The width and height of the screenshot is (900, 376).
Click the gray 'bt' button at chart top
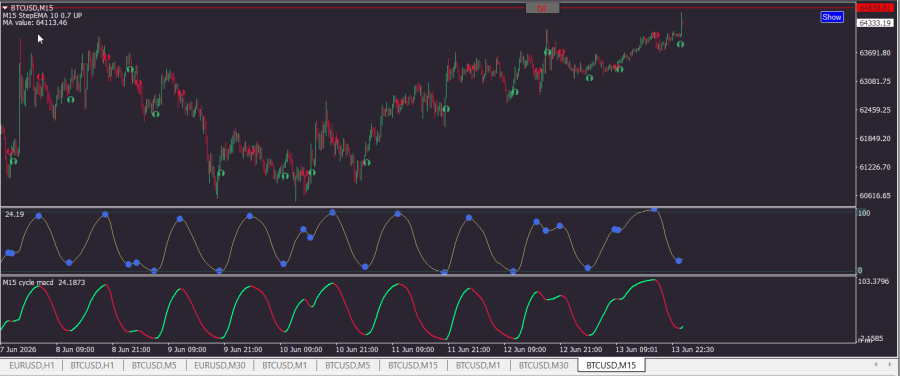click(x=542, y=8)
